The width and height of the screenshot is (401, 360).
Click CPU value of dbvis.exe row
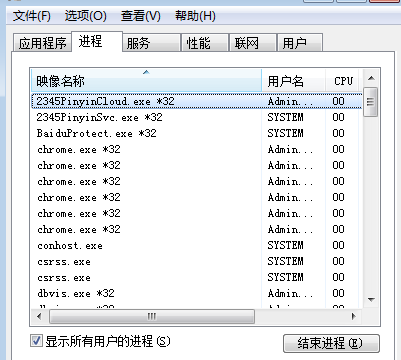[338, 293]
